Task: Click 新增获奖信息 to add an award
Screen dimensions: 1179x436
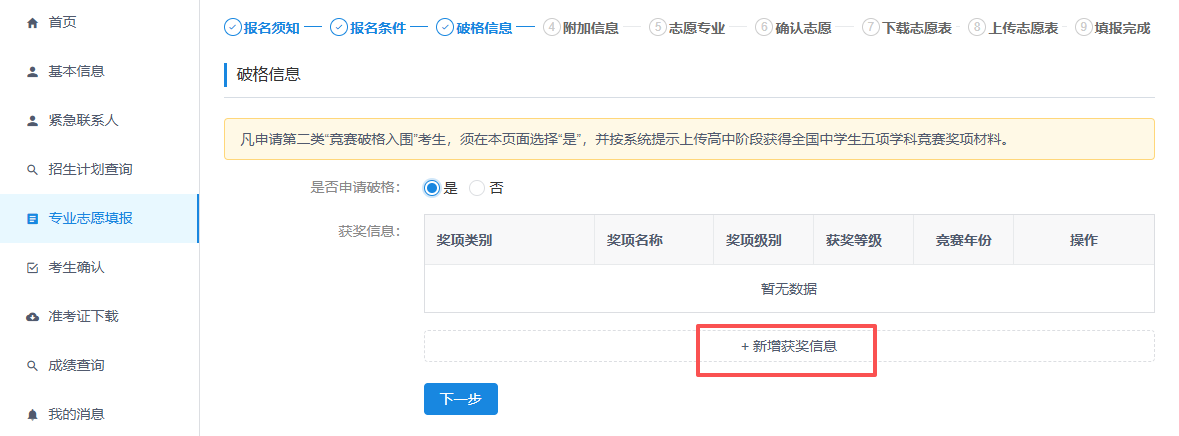Action: coord(788,346)
